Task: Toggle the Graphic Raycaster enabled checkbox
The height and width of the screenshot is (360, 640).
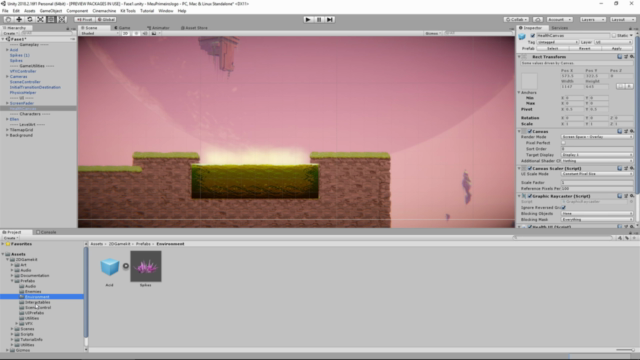Action: tap(530, 196)
